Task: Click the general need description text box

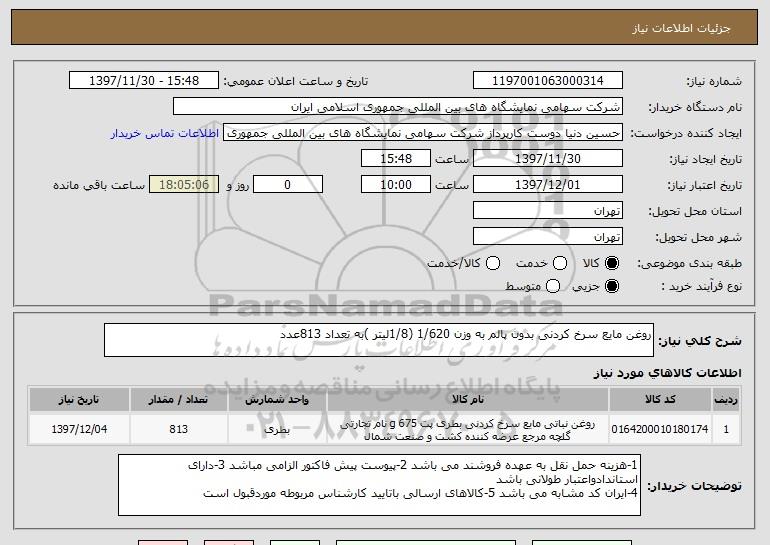Action: pos(379,340)
